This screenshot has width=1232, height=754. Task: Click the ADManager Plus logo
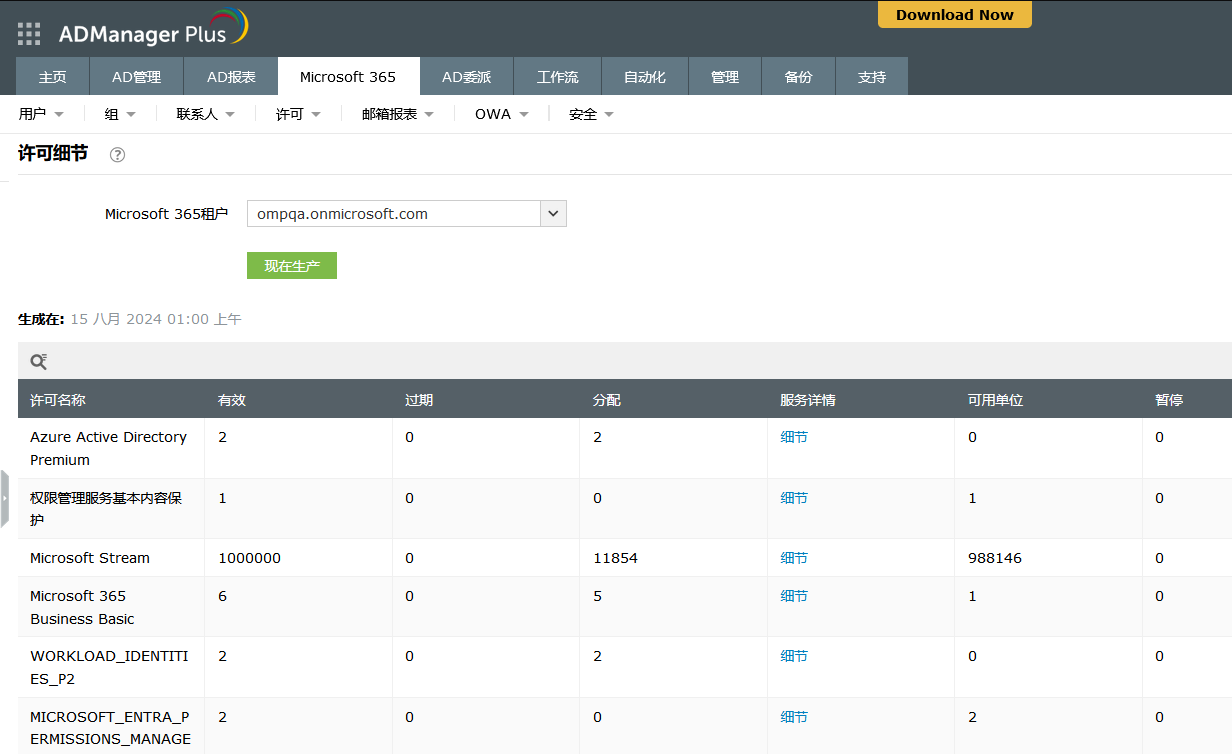(x=152, y=32)
